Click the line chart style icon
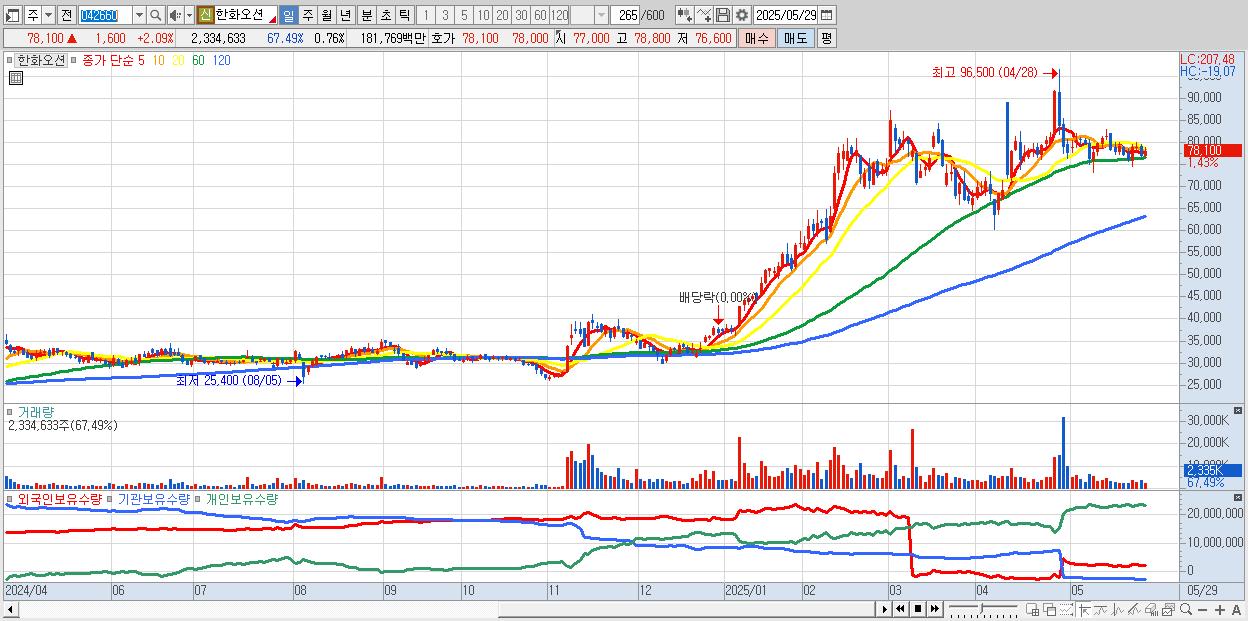The image size is (1248, 621). [1101, 609]
